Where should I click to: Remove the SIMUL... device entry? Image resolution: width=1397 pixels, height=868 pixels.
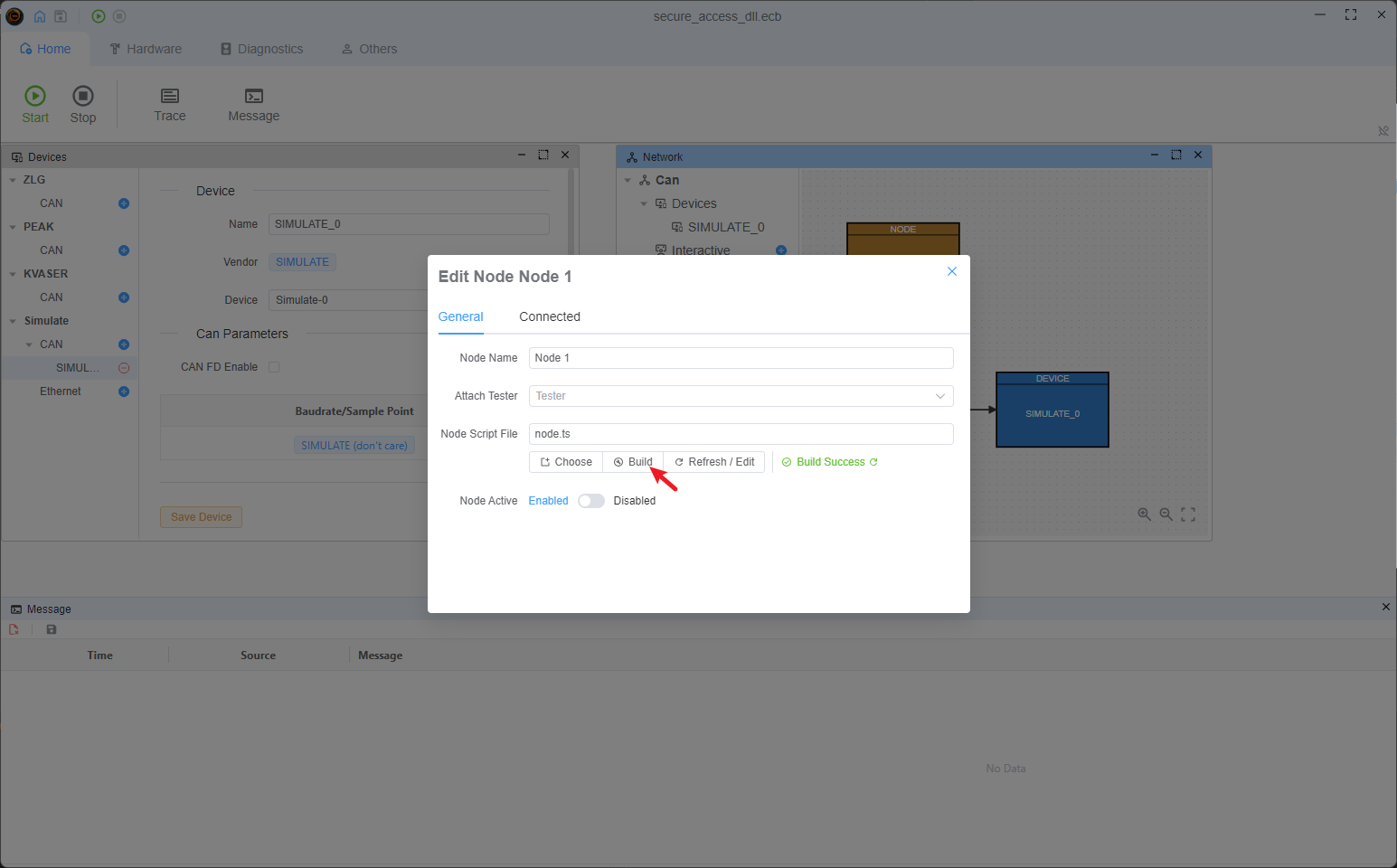tap(124, 368)
